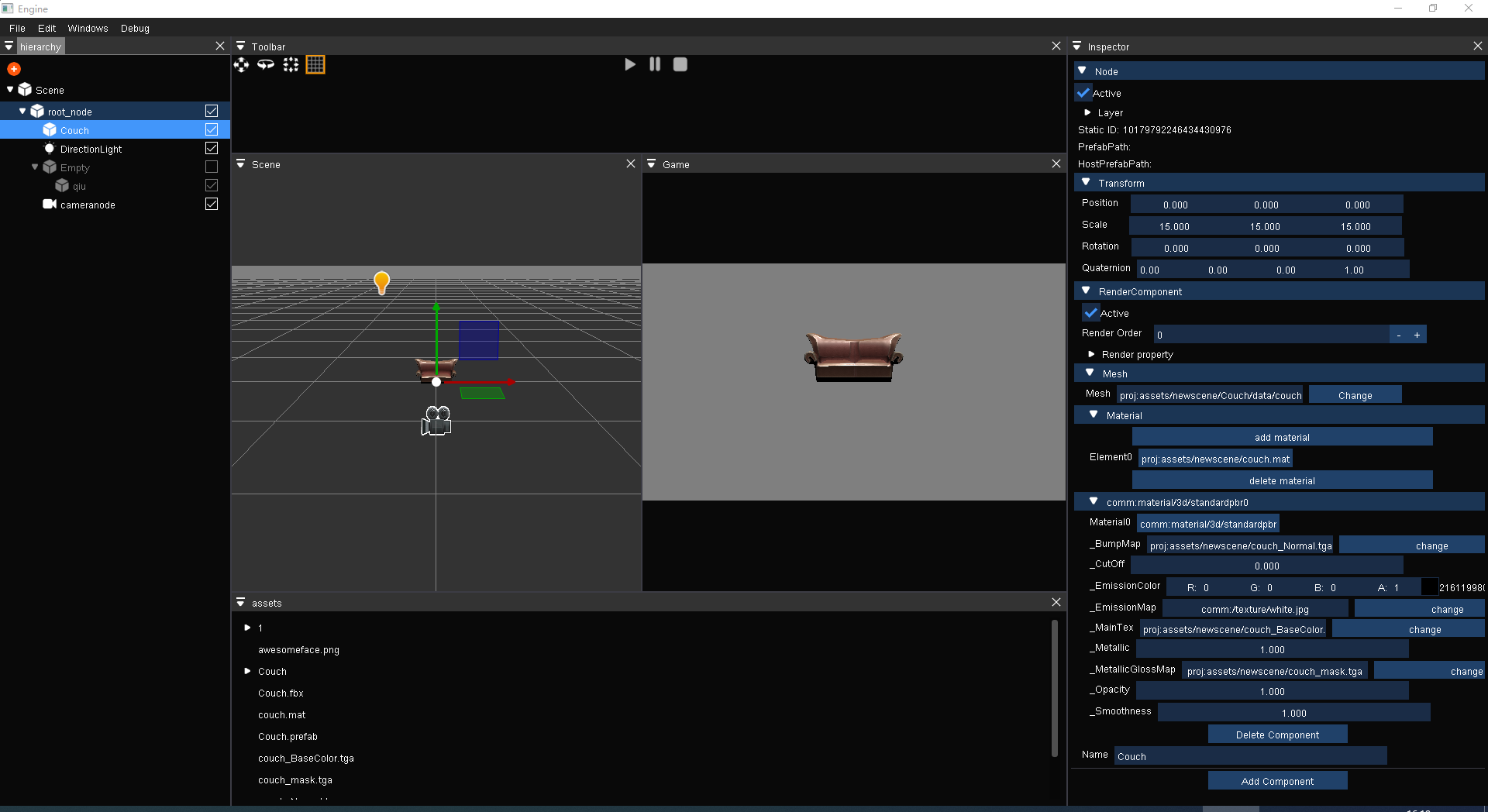Click the root_node cube icon

click(37, 112)
